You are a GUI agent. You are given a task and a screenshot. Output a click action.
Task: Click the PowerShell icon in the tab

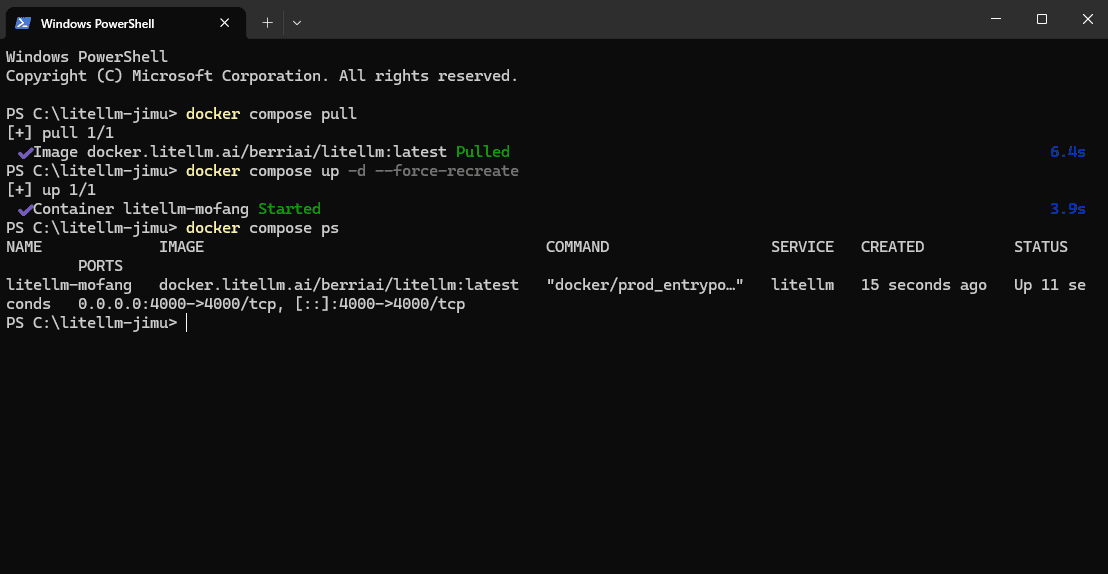pos(23,23)
